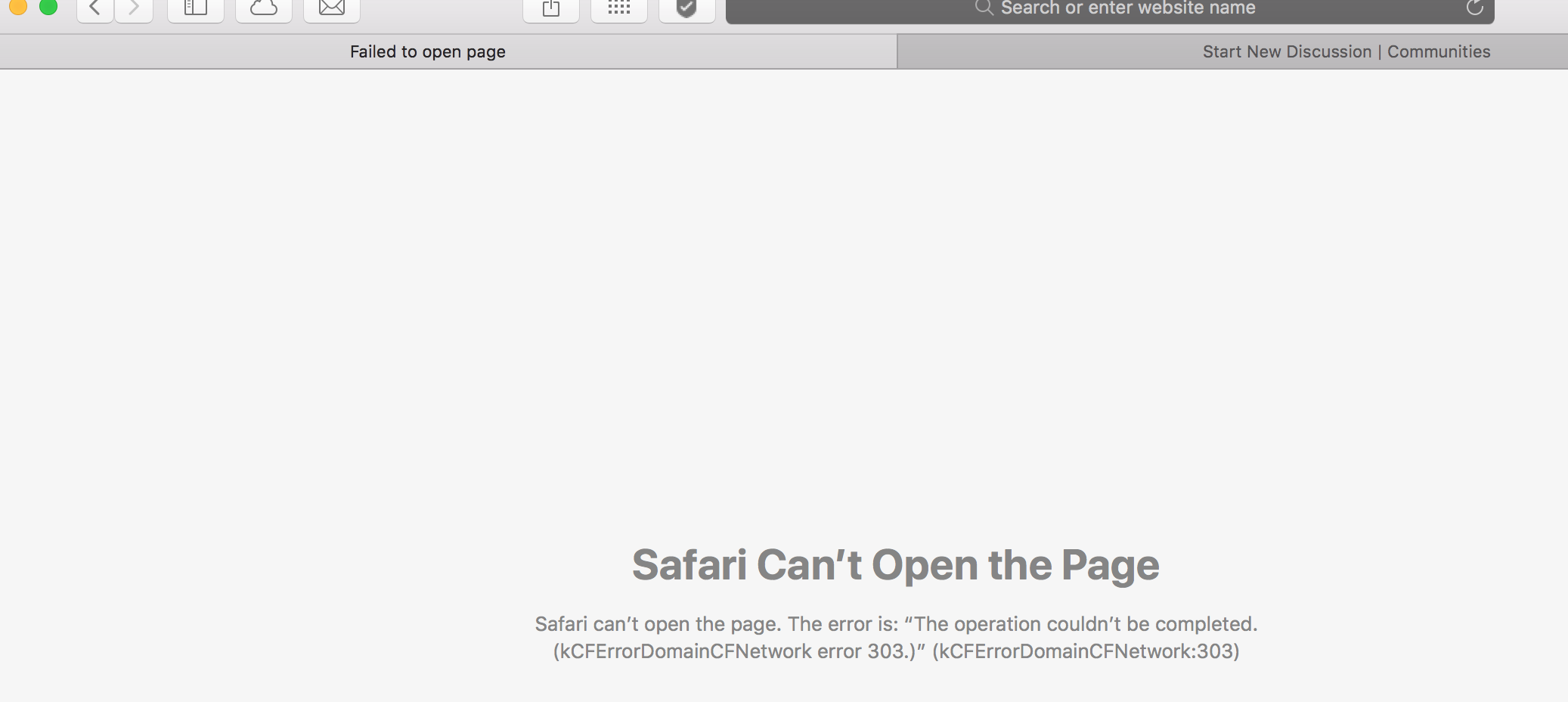Click the magnifier icon in the address bar
This screenshot has height=702, width=1568.
(x=984, y=8)
